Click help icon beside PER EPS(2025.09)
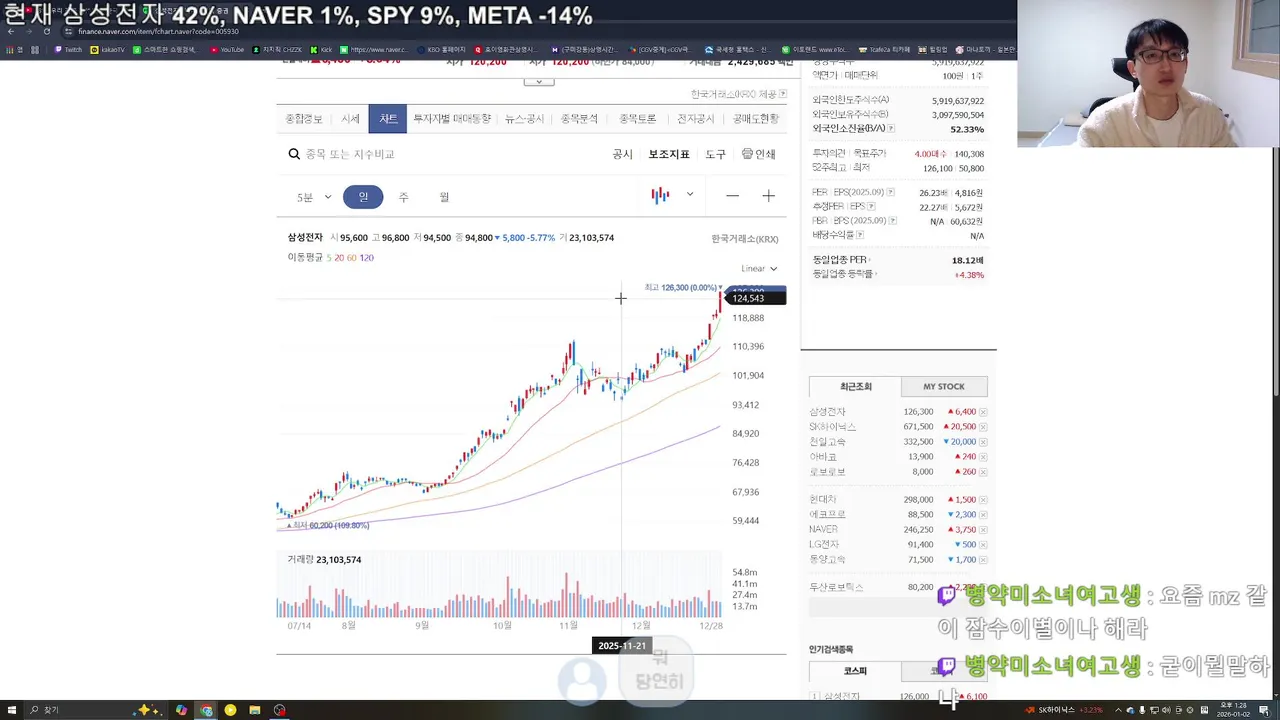The height and width of the screenshot is (720, 1280). point(892,193)
